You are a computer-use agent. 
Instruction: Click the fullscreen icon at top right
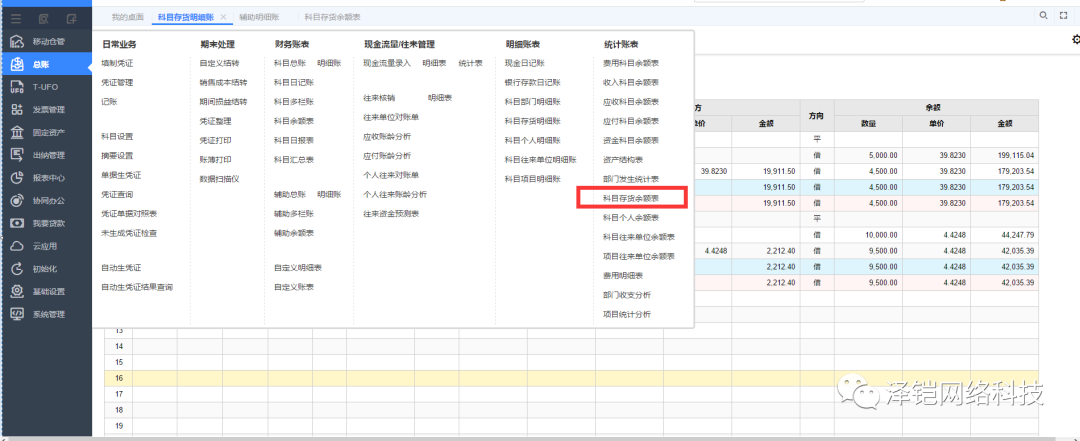[1064, 16]
